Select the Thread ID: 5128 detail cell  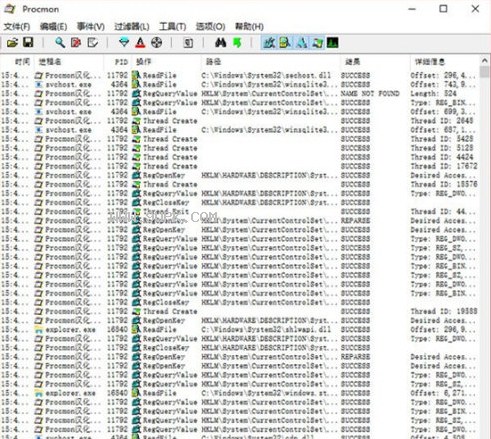tap(442, 148)
